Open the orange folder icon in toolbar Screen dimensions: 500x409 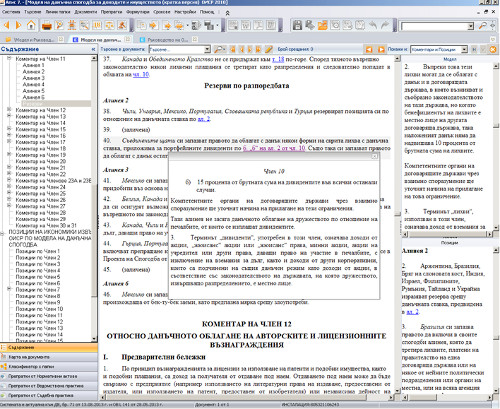pos(322,25)
